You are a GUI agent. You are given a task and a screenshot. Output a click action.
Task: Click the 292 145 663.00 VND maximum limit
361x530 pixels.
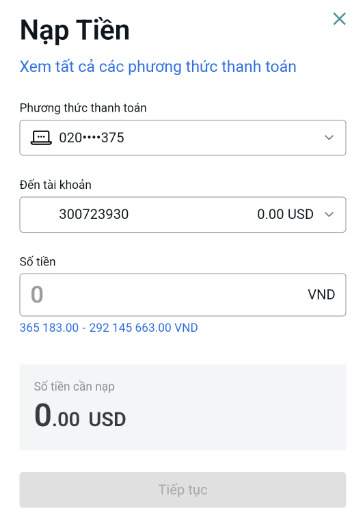pyautogui.click(x=143, y=328)
